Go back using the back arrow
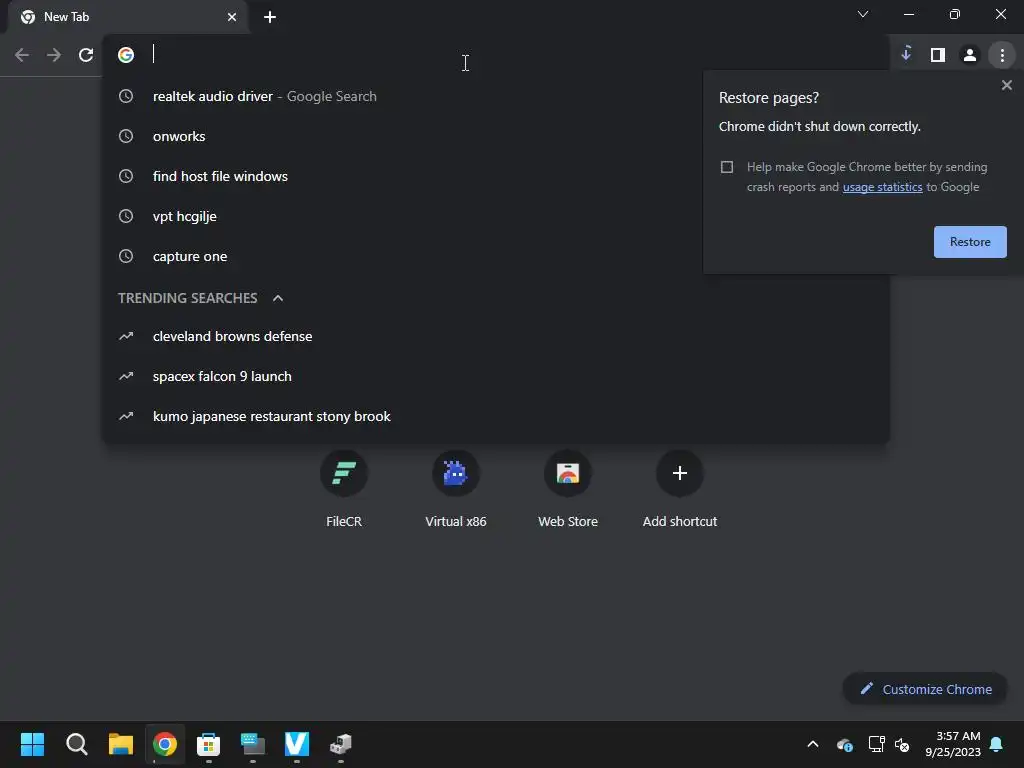Screen dimensions: 1024x768 (22, 55)
